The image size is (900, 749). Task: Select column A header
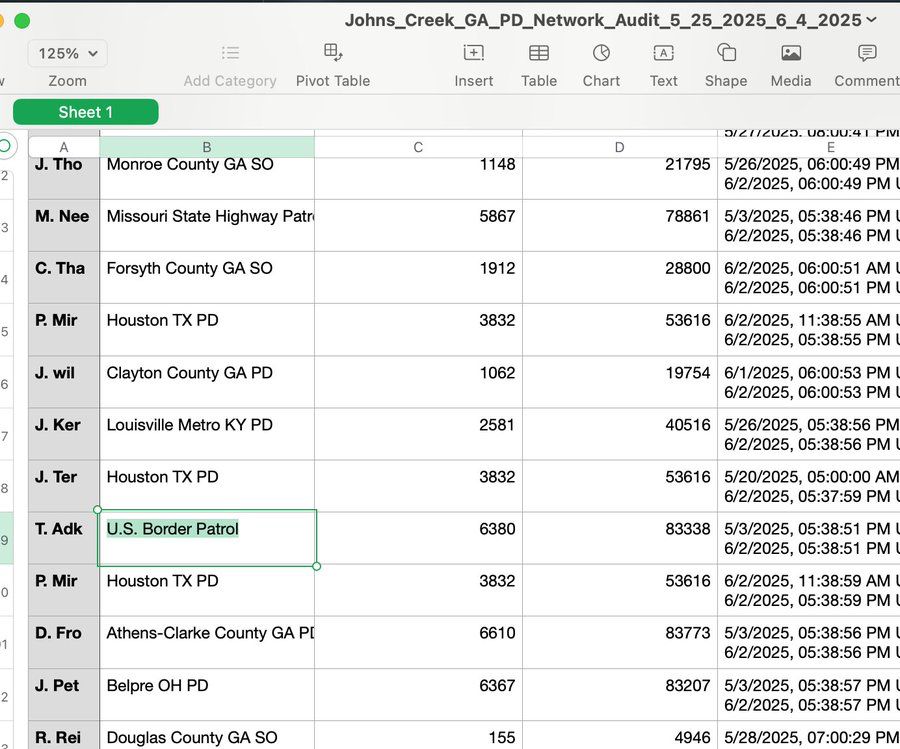pos(64,147)
